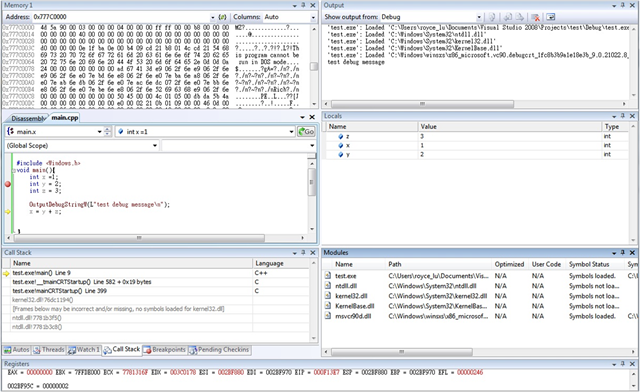The height and width of the screenshot is (392, 640).
Task: Pin the Registers panel
Action: tap(623, 364)
